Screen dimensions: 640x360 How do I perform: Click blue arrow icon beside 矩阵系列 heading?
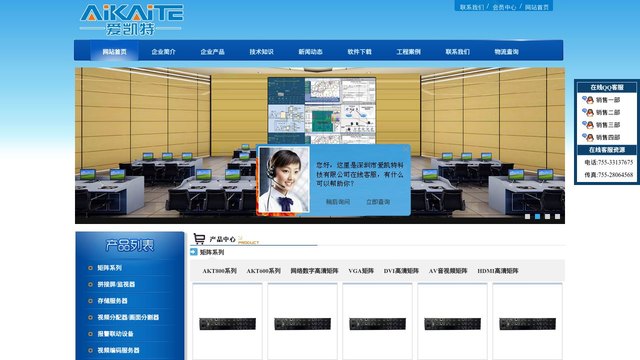coord(194,252)
